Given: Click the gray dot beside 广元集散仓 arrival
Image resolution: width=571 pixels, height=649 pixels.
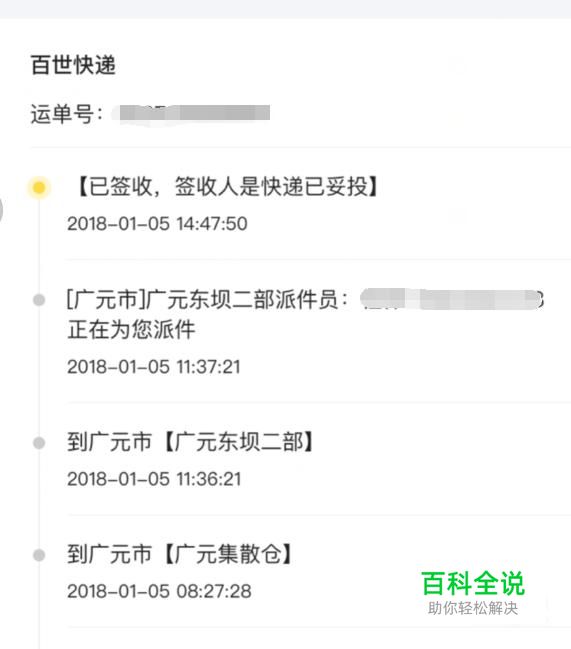Looking at the screenshot, I should [x=39, y=555].
